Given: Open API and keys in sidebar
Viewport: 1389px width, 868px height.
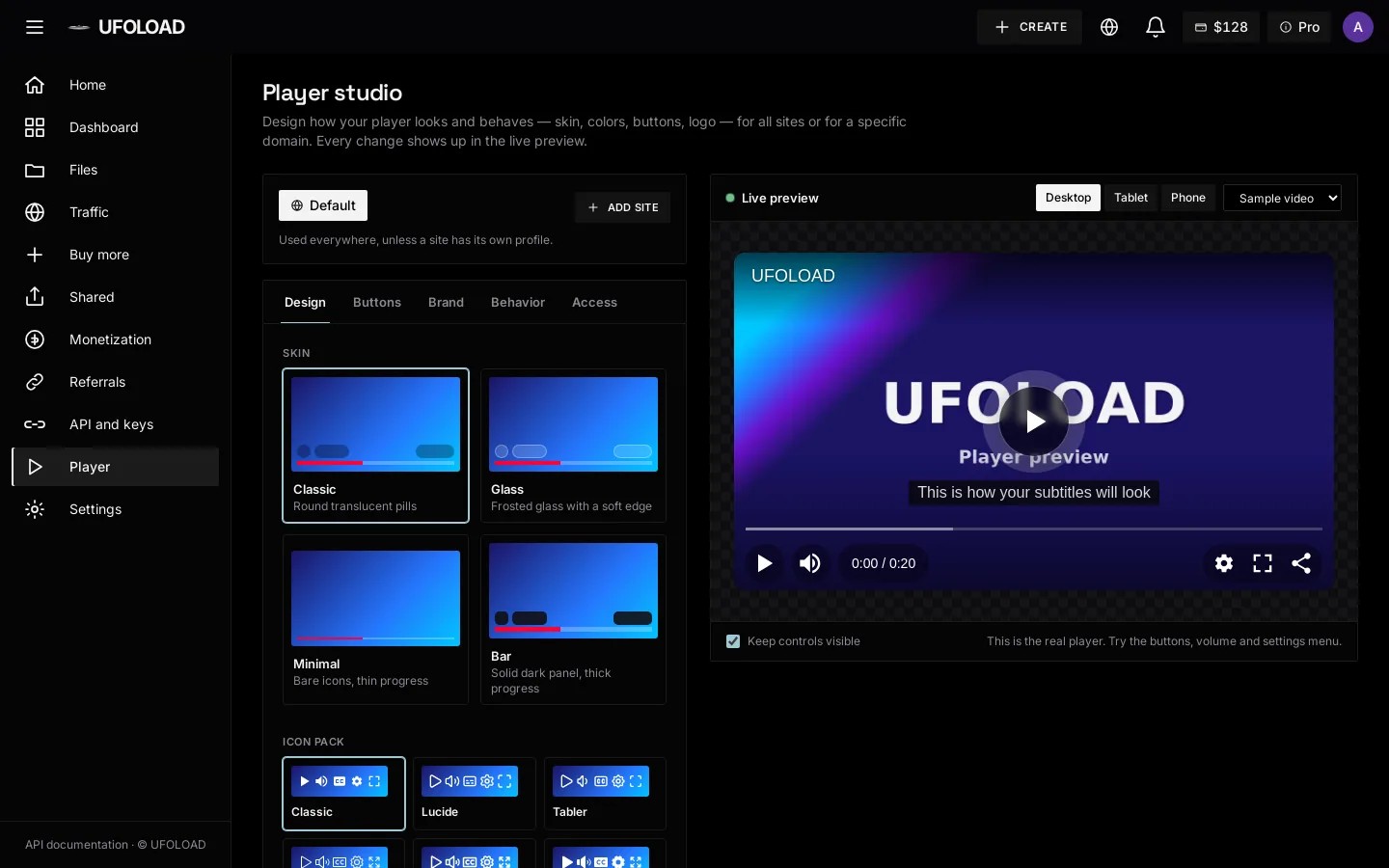Looking at the screenshot, I should pyautogui.click(x=116, y=424).
